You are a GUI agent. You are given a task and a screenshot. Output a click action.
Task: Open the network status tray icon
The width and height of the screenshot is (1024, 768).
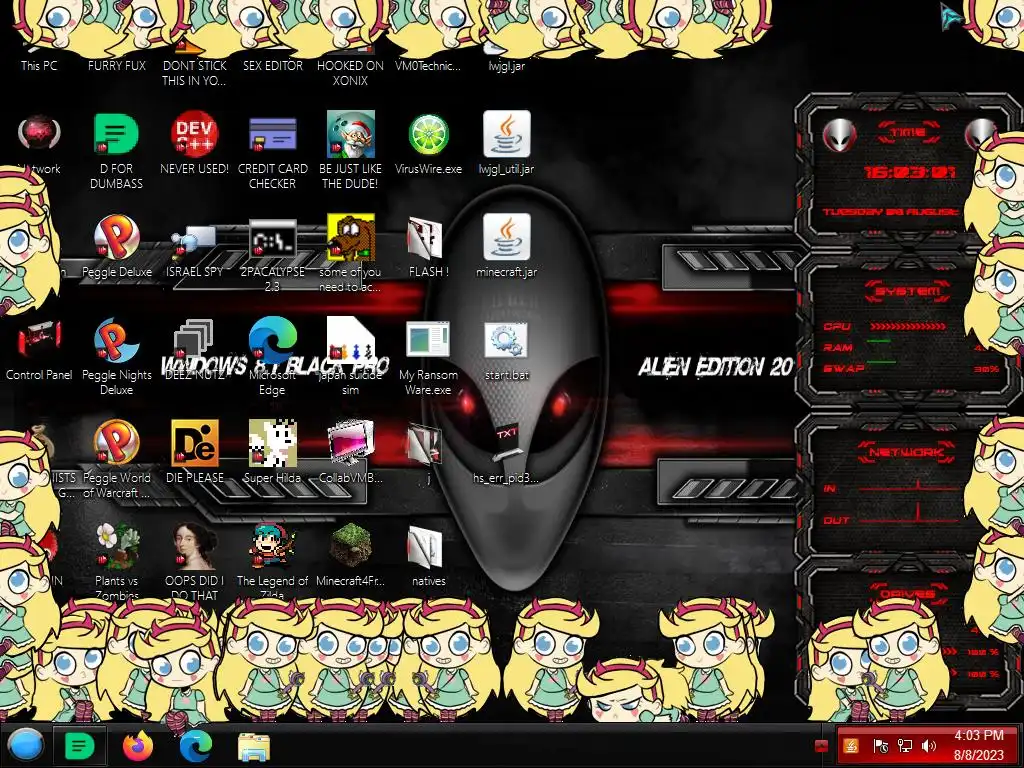pyautogui.click(x=904, y=746)
